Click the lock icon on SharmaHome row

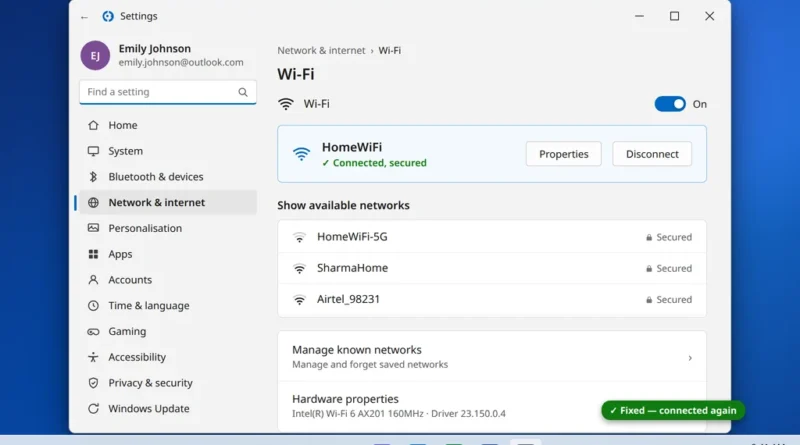point(649,268)
